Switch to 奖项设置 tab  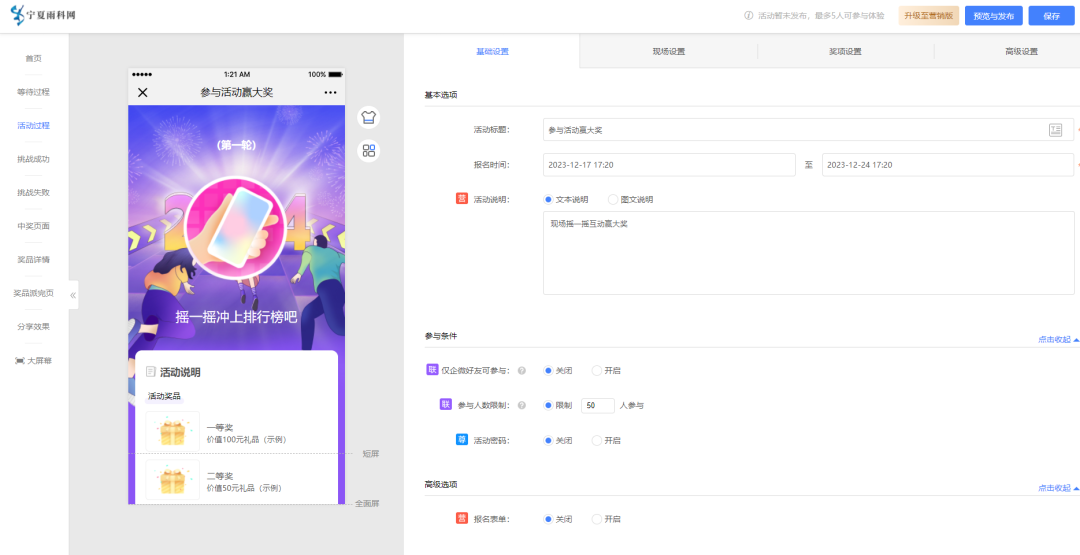(x=845, y=51)
